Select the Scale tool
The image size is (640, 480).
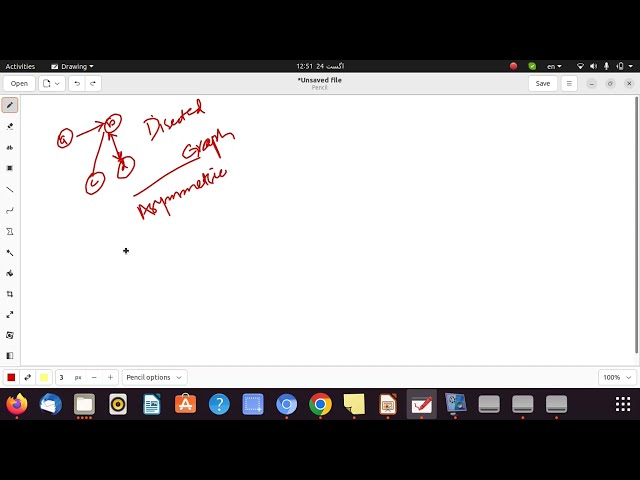pos(10,315)
